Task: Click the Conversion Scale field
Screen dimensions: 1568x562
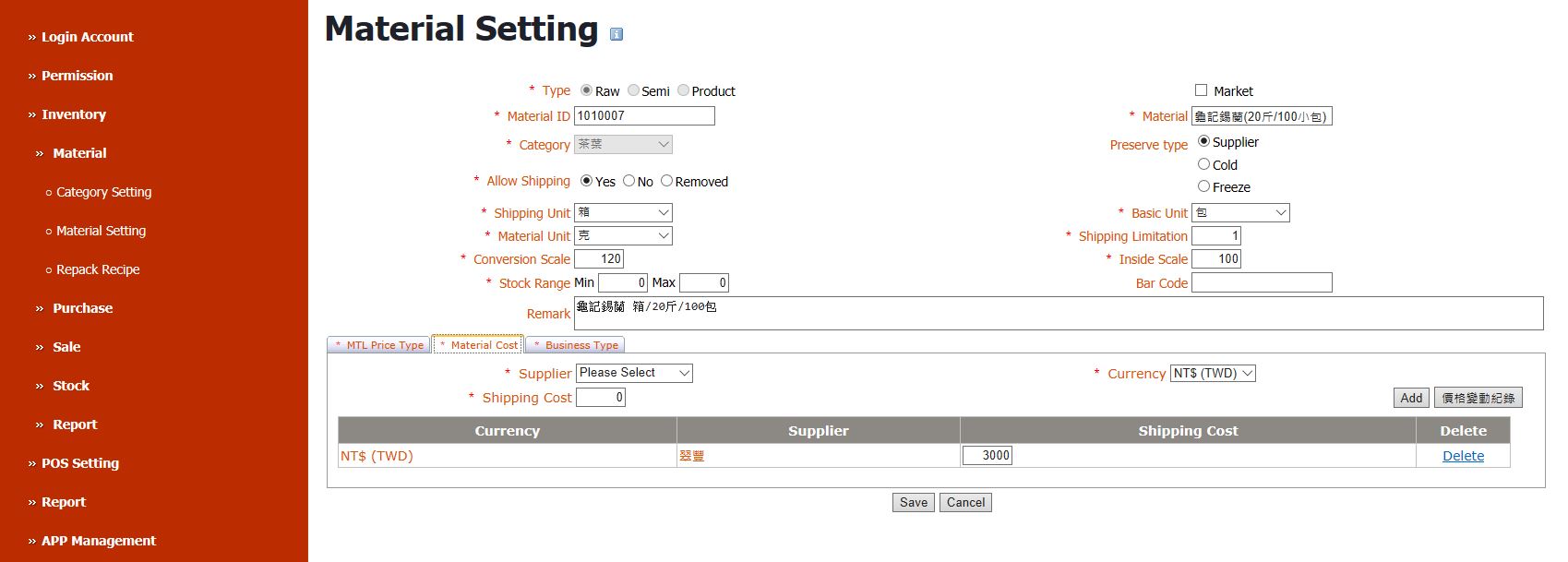Action: (x=599, y=259)
